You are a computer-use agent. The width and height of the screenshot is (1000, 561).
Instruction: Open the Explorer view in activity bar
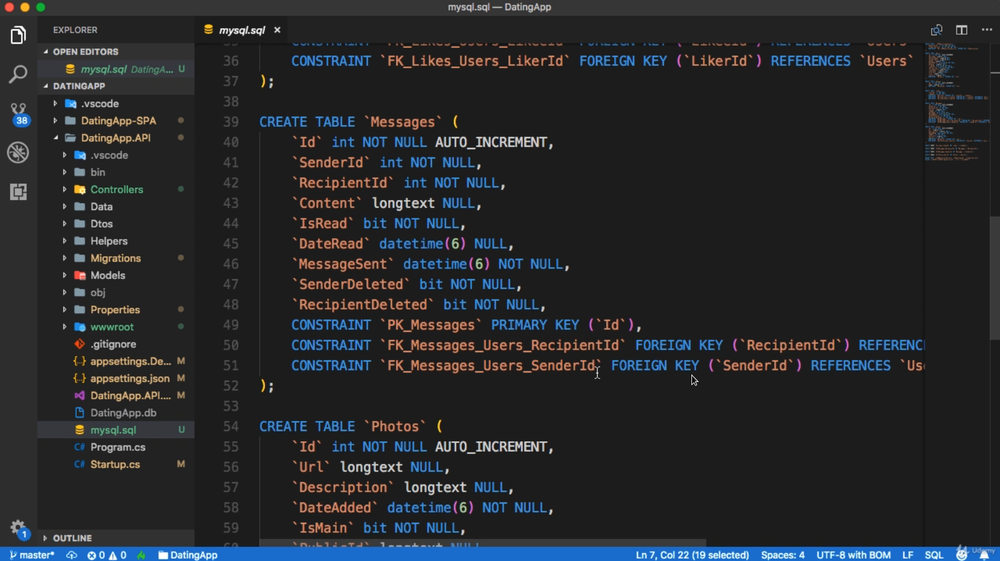pos(18,35)
